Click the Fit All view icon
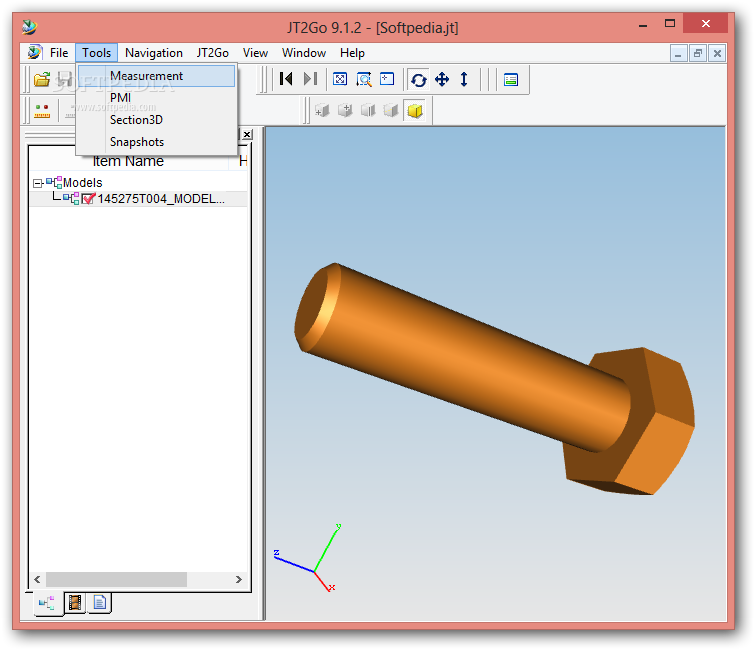The height and width of the screenshot is (650, 755). 340,79
